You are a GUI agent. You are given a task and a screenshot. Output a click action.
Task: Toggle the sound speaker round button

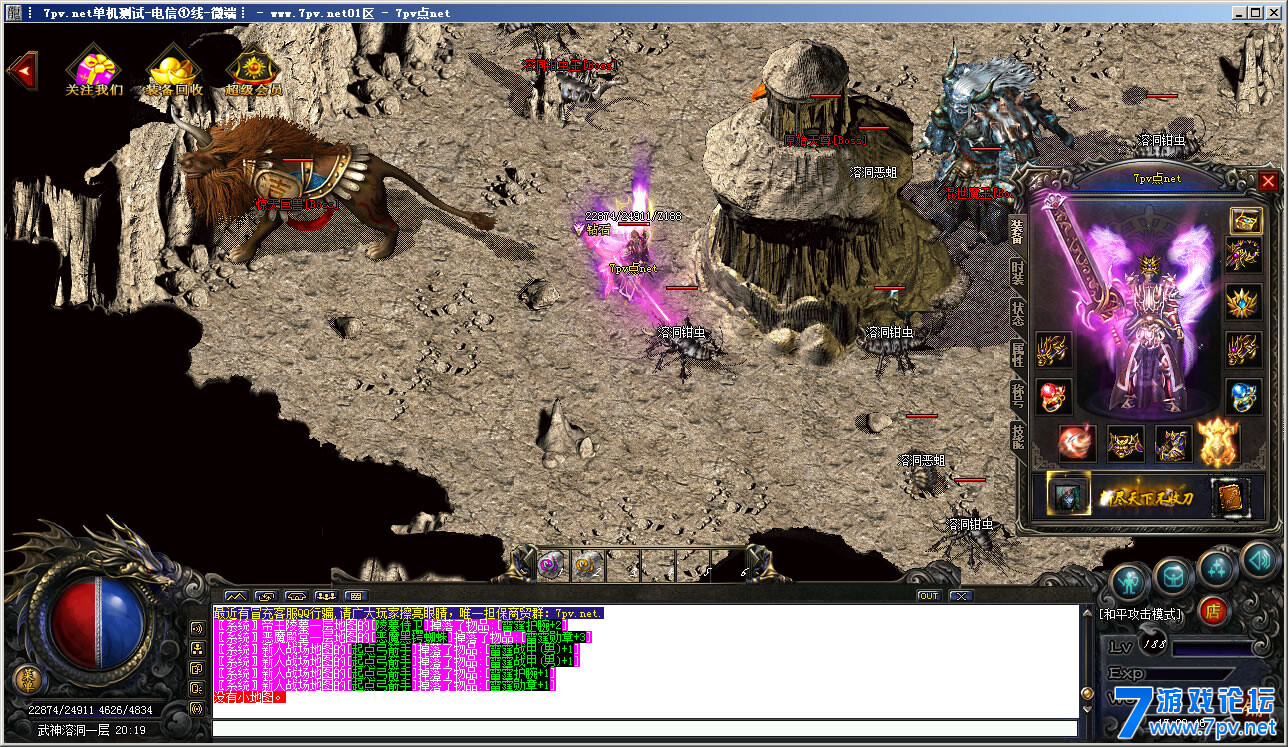click(1259, 559)
